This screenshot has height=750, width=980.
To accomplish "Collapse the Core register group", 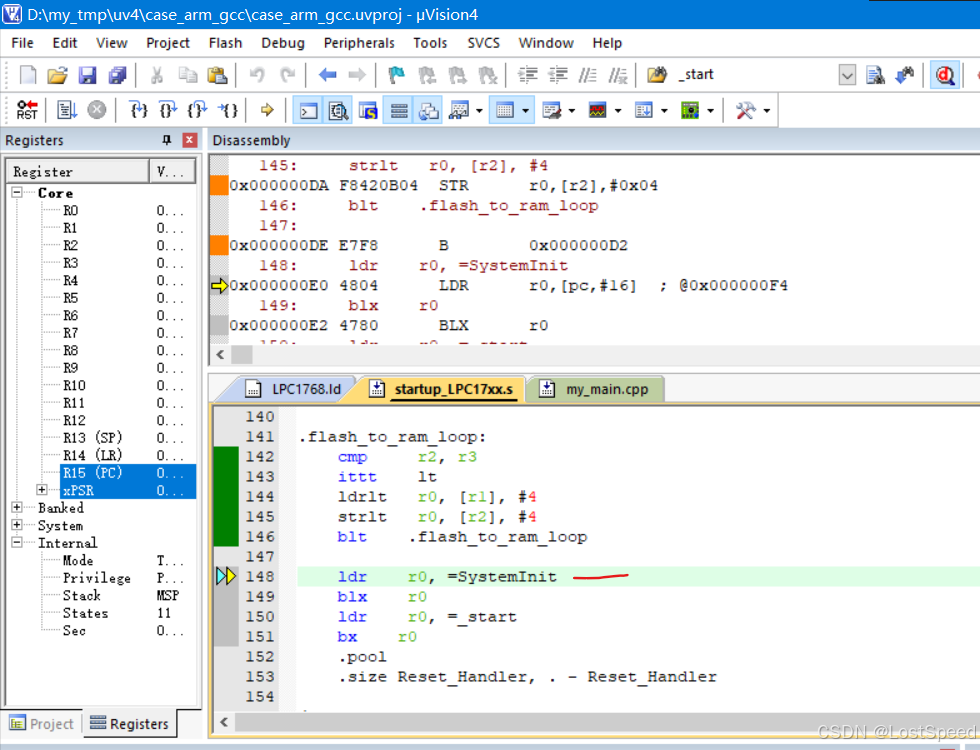I will click(18, 192).
